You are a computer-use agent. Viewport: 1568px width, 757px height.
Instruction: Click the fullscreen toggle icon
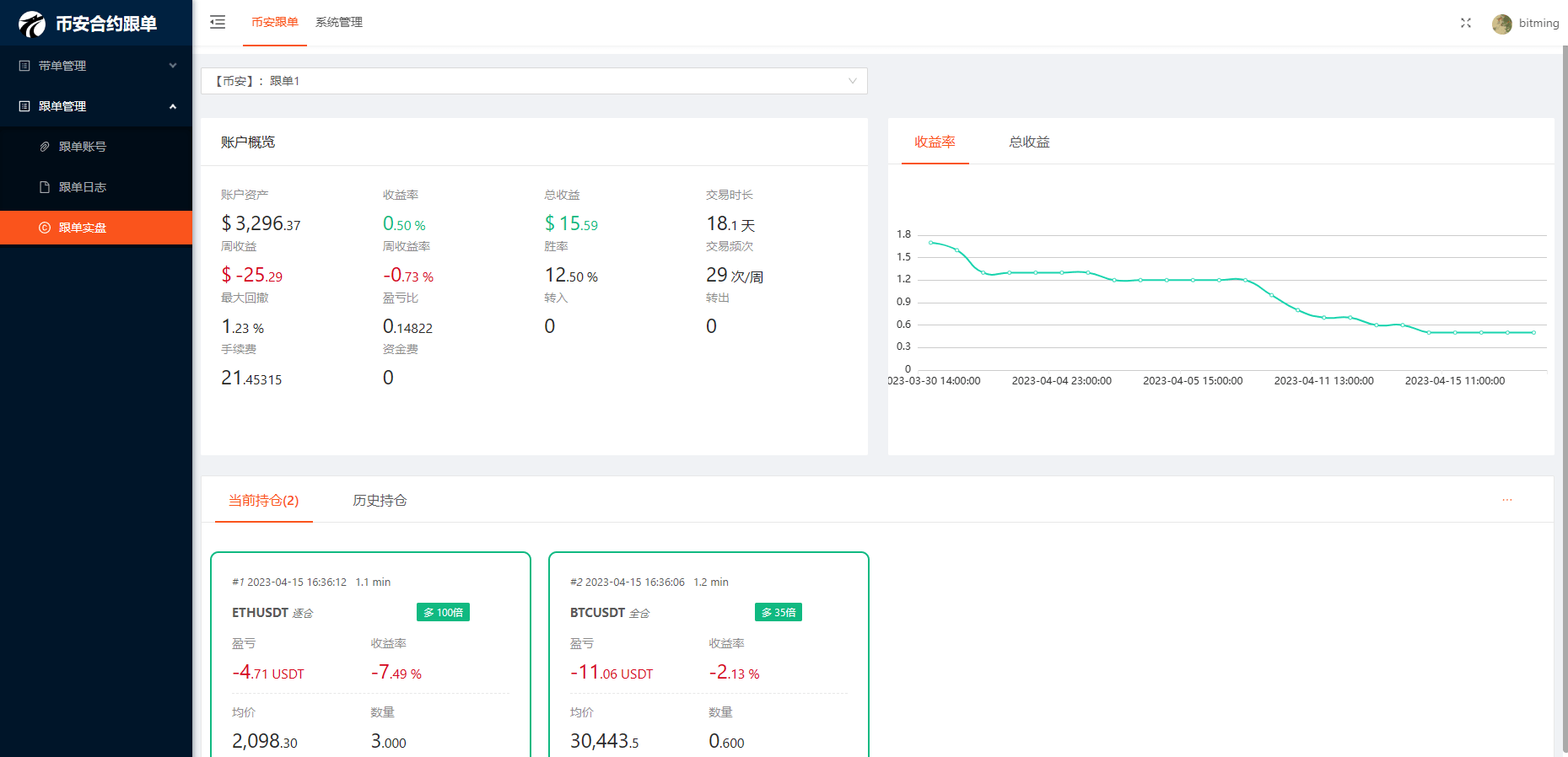click(x=1466, y=23)
